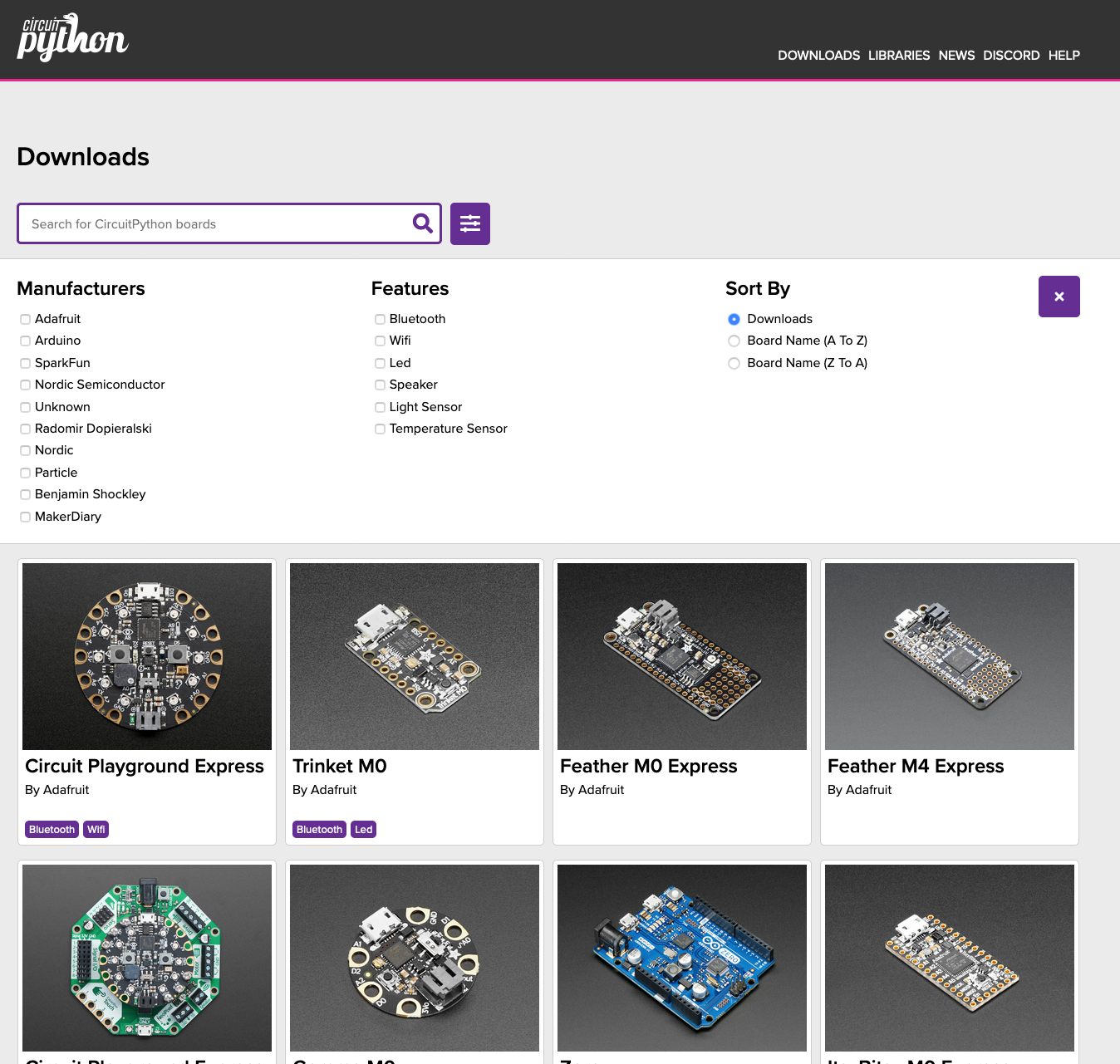Image resolution: width=1120 pixels, height=1064 pixels.
Task: Click By Adafruit under Trinket M0
Action: tap(324, 790)
